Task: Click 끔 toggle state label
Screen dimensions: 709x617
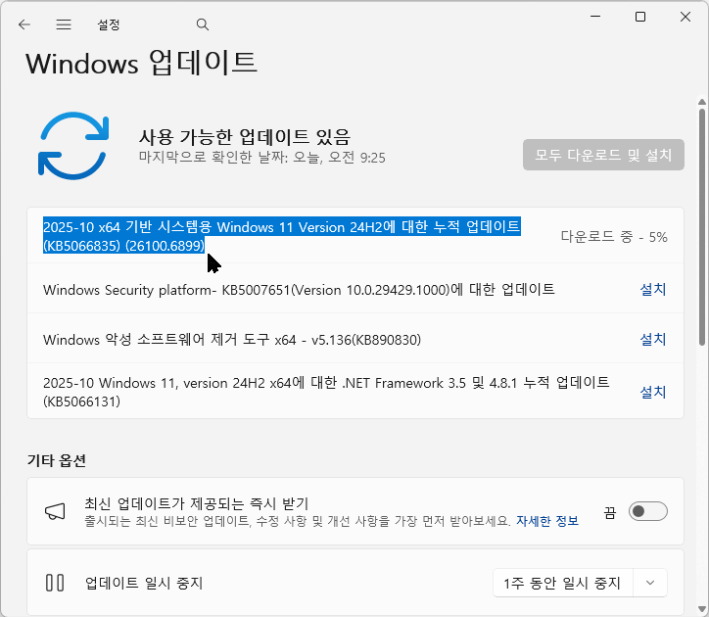Action: [610, 512]
